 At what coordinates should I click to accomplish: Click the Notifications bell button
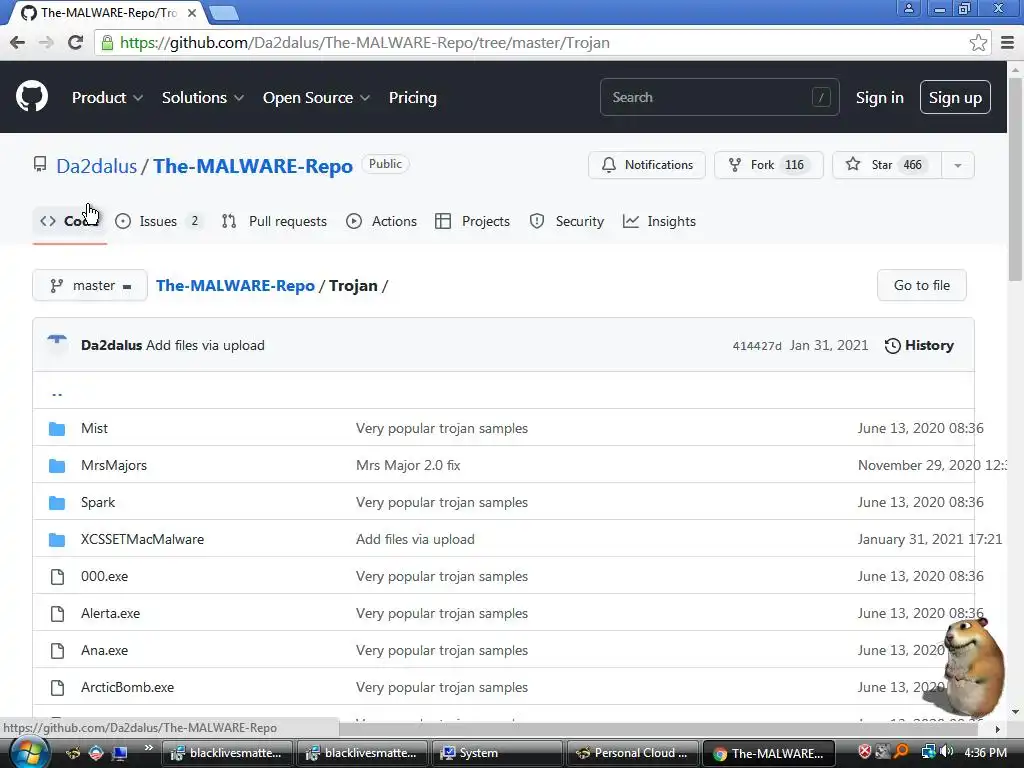tap(647, 165)
